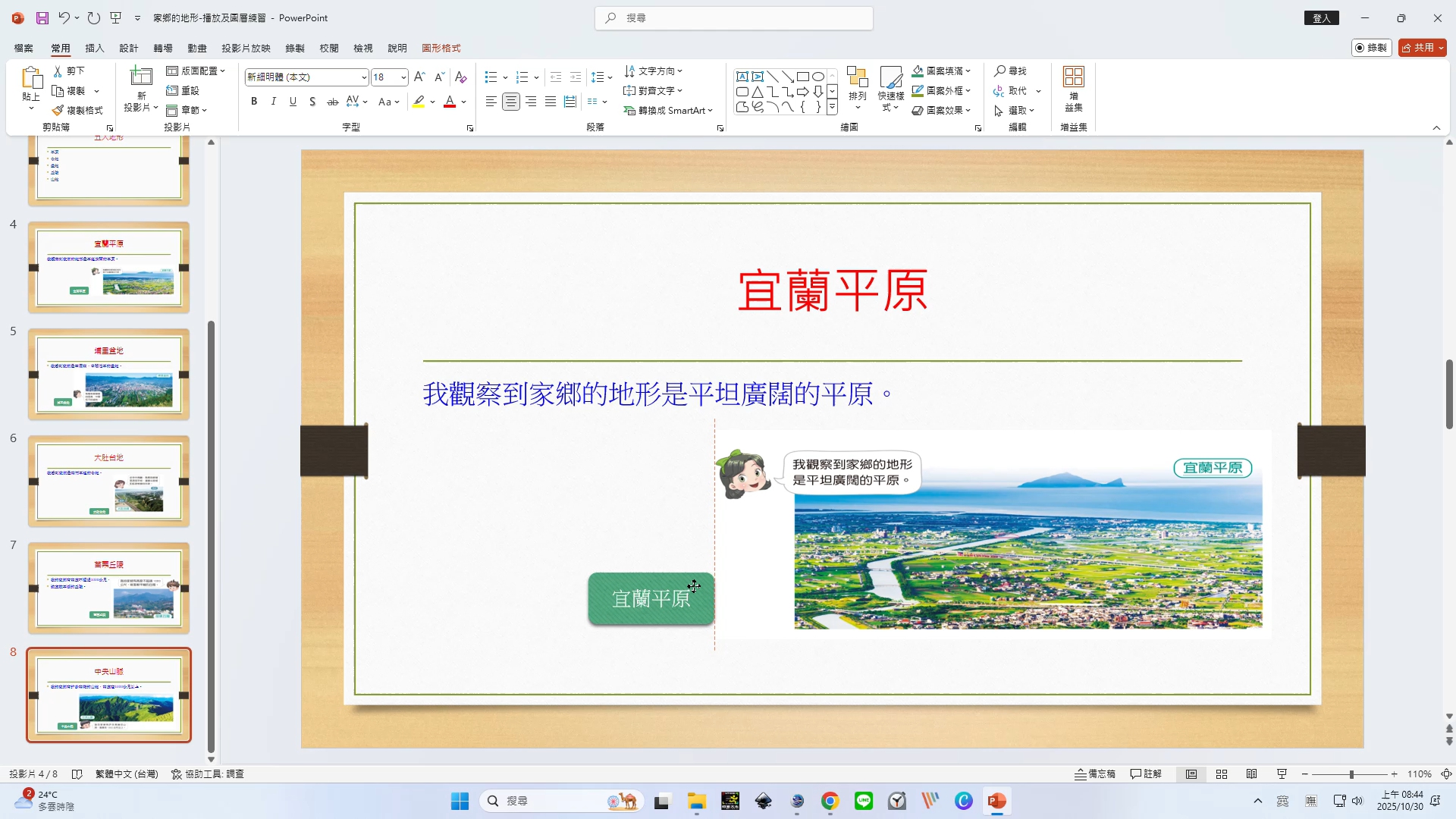The width and height of the screenshot is (1456, 819).
Task: Open the font size dropdown
Action: click(x=403, y=77)
